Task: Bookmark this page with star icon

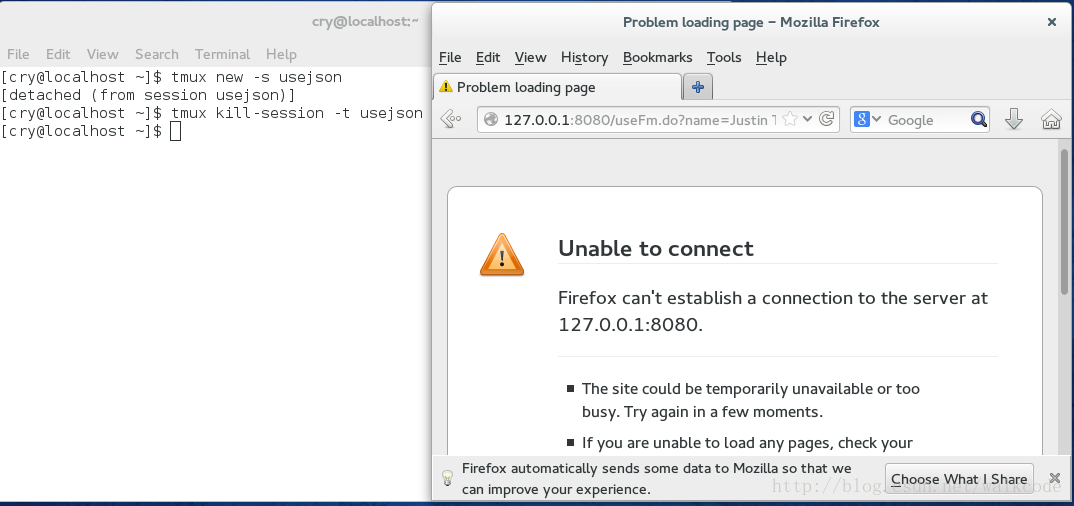Action: [790, 119]
